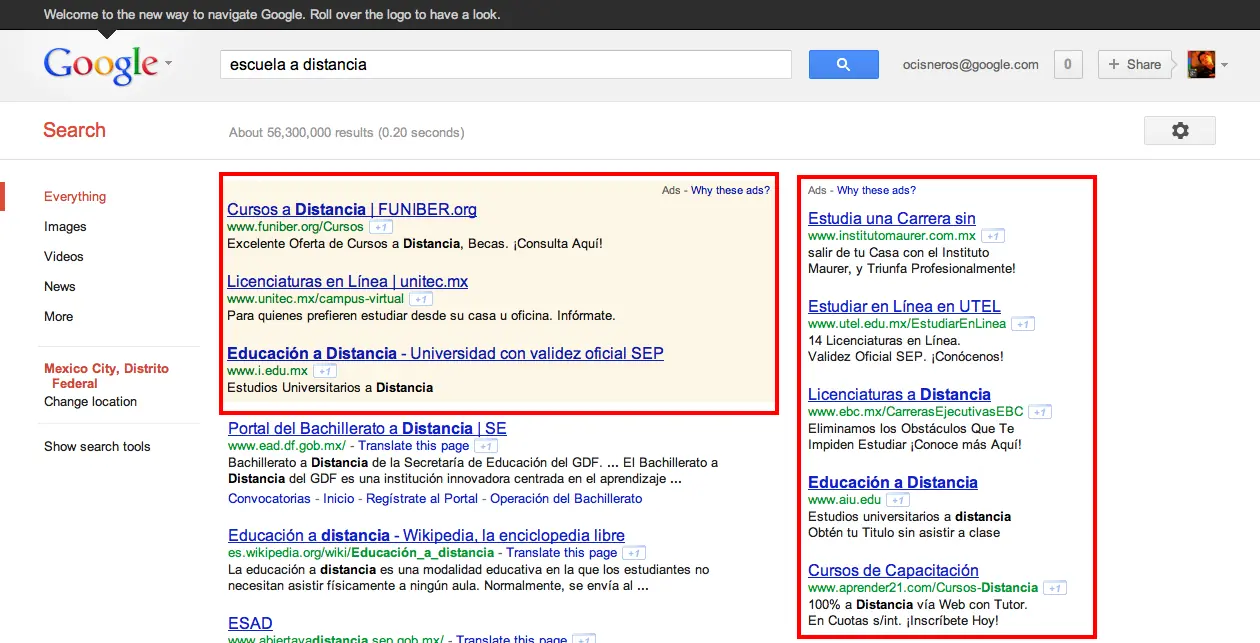Switch to Images results
The width and height of the screenshot is (1260, 643).
[x=65, y=226]
